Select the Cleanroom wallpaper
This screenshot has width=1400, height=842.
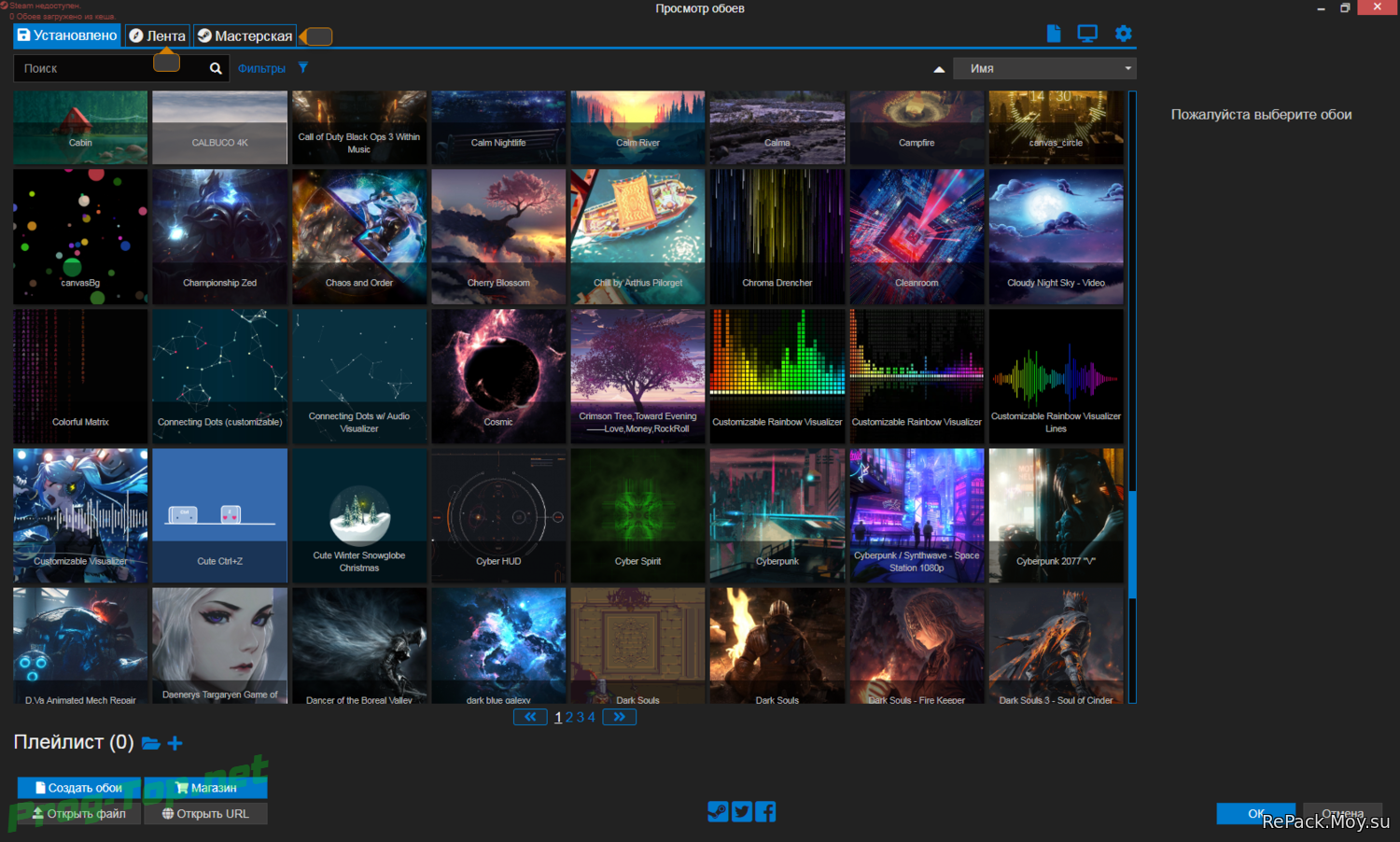pos(917,236)
